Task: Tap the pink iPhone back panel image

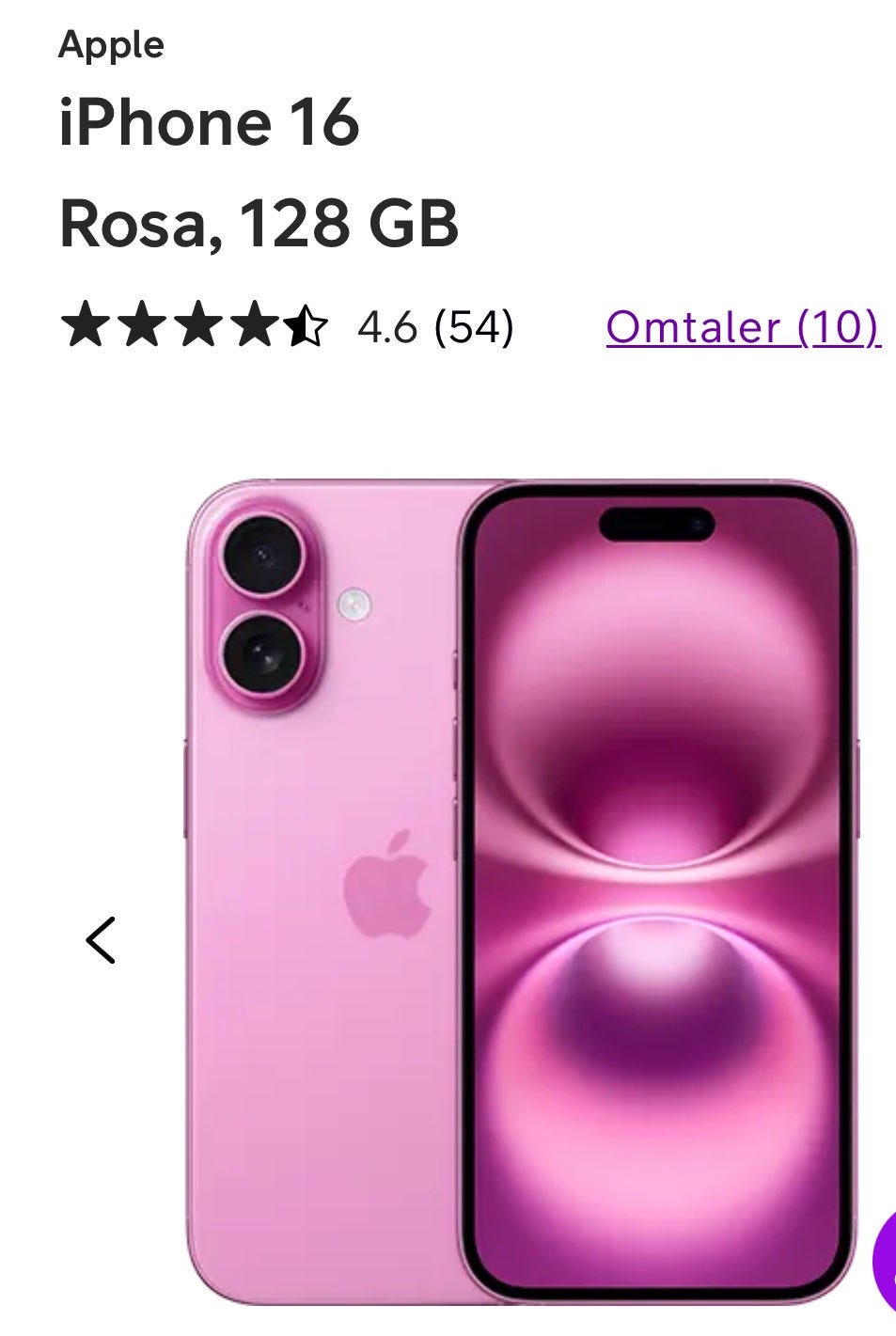Action: click(x=321, y=892)
